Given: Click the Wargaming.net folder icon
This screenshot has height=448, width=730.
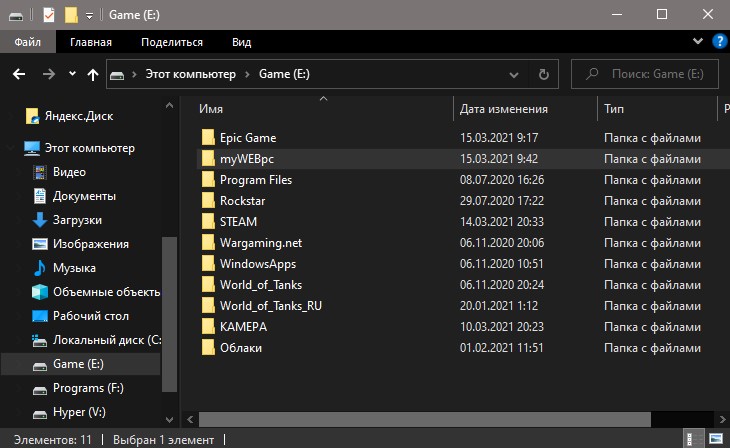Looking at the screenshot, I should pyautogui.click(x=208, y=243).
